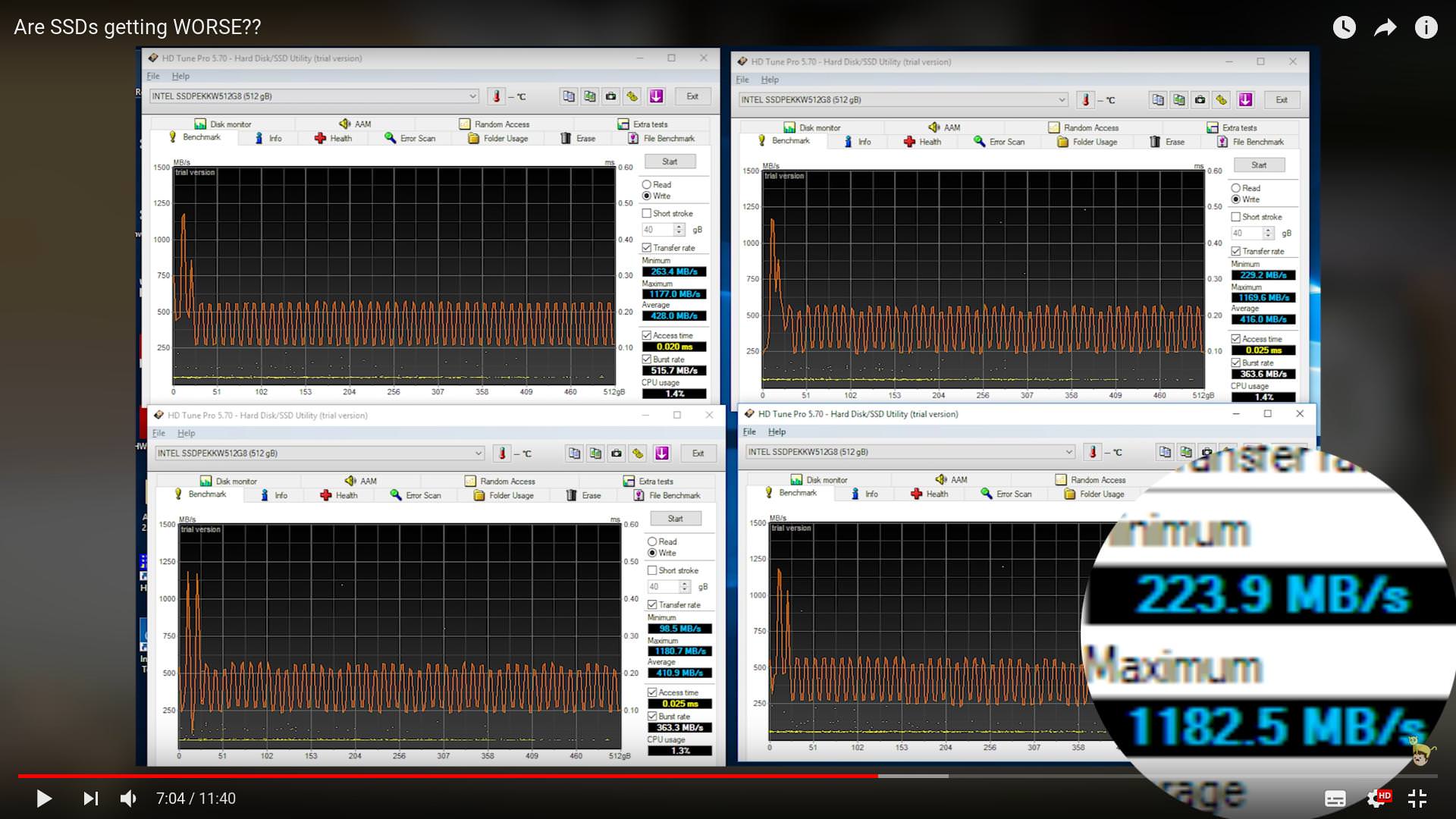Toggle Transfer rate checkbox in bottom-left window
1456x819 pixels.
click(x=652, y=604)
